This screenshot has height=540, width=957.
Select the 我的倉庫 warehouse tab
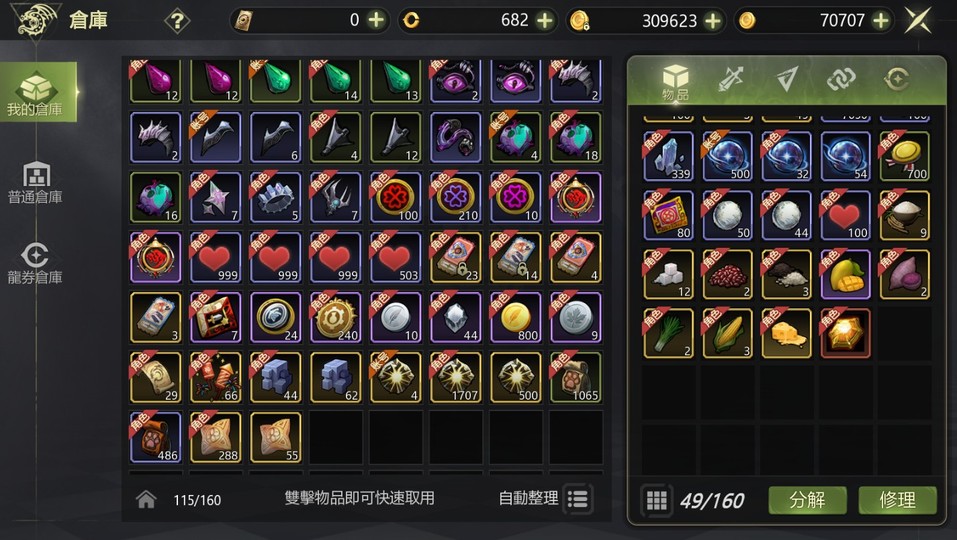point(35,92)
